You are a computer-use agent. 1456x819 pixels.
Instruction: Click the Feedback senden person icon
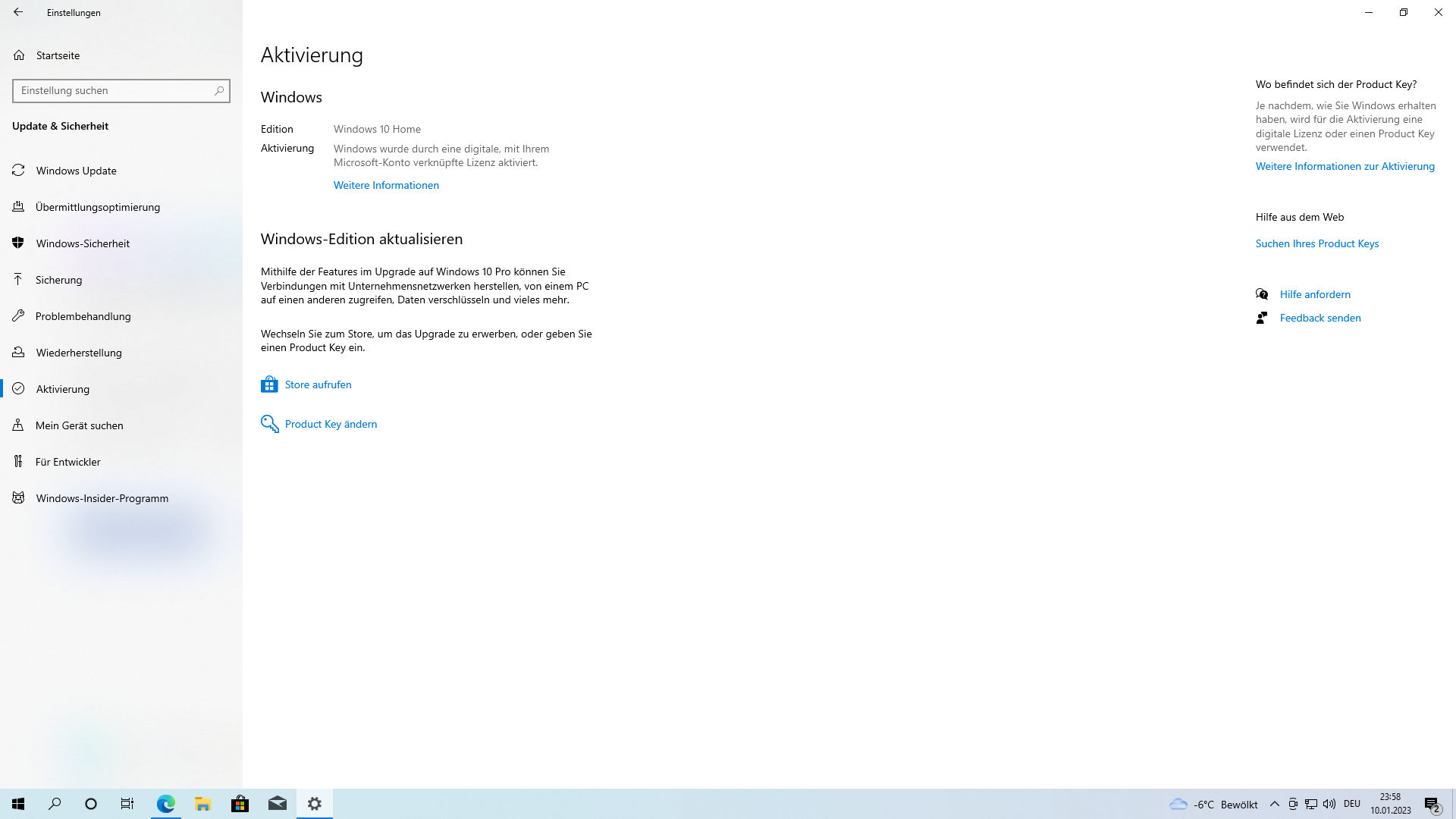pos(1262,318)
